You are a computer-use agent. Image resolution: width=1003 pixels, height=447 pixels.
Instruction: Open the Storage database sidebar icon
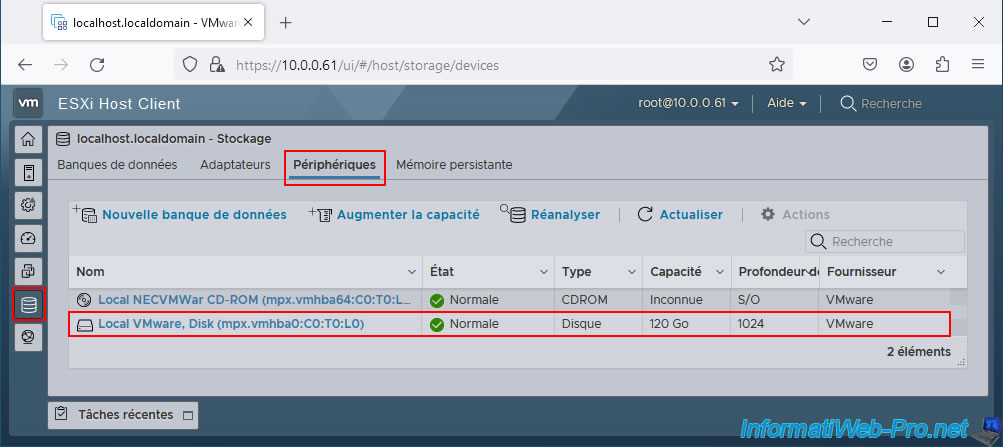click(x=28, y=304)
